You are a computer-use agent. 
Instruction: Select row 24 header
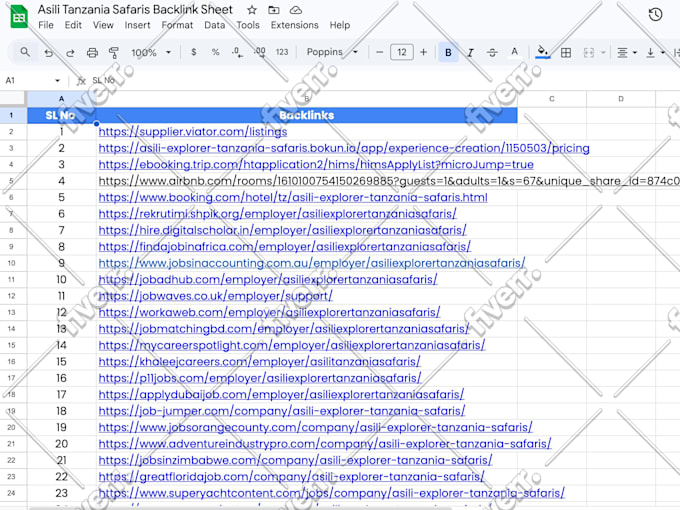(11, 493)
